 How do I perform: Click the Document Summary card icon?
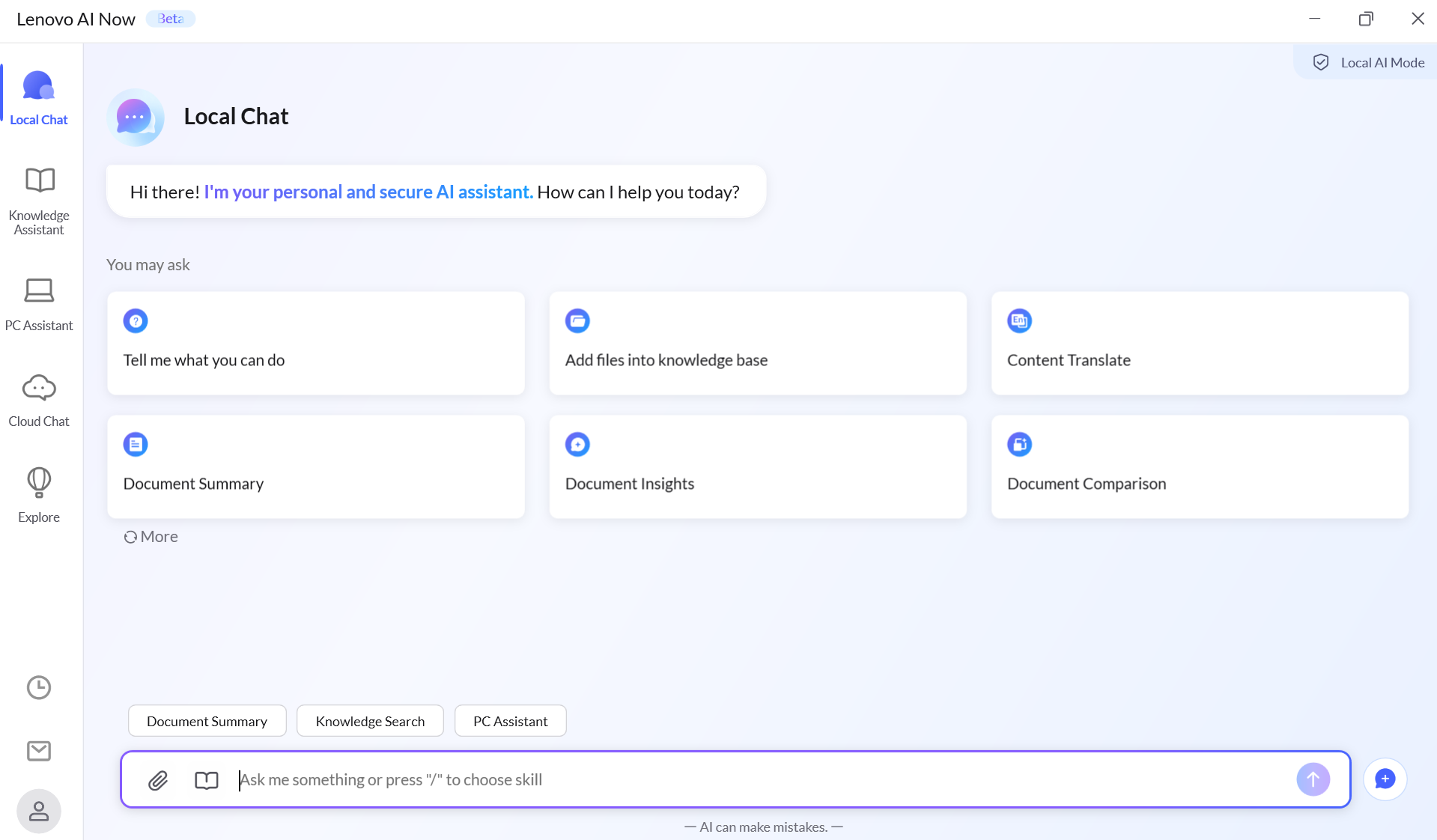[136, 445]
